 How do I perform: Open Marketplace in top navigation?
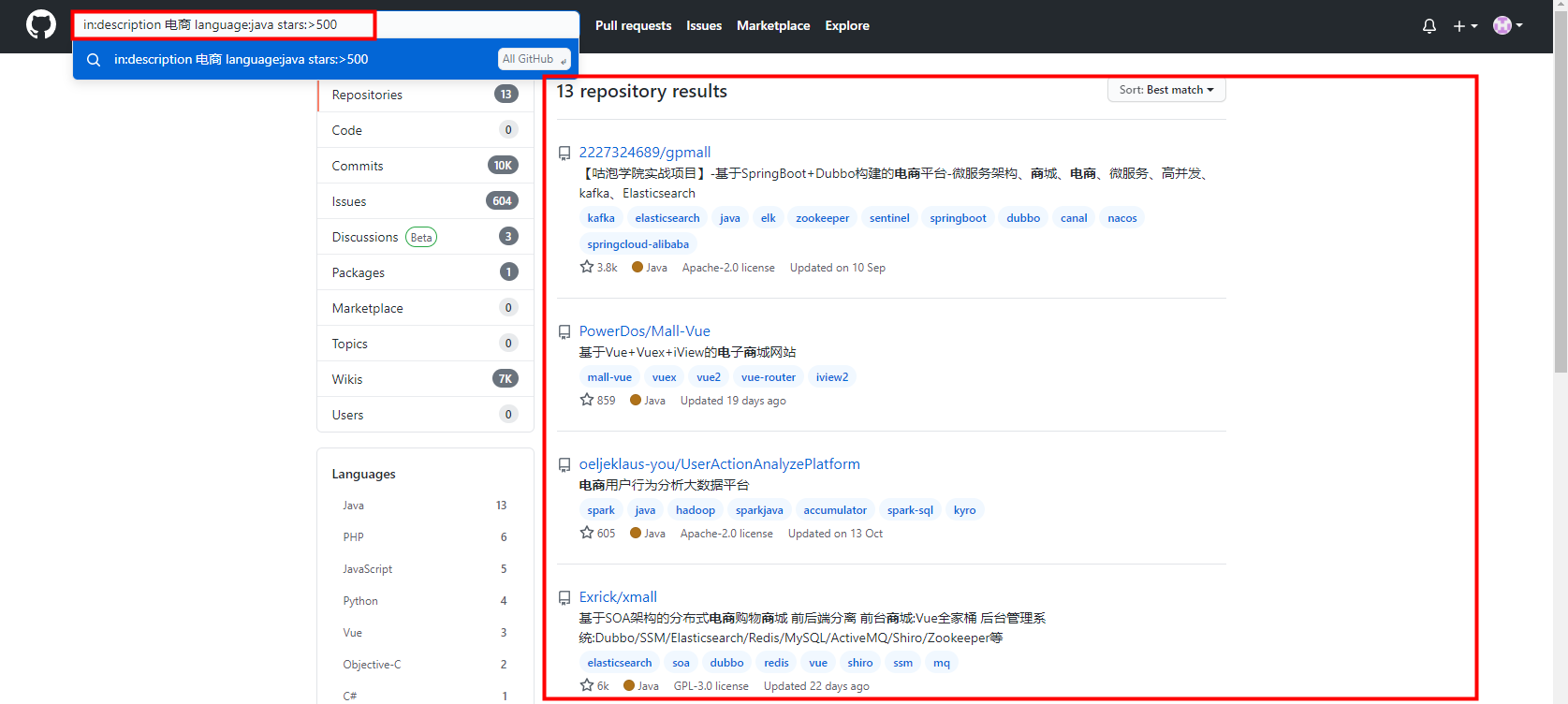773,26
